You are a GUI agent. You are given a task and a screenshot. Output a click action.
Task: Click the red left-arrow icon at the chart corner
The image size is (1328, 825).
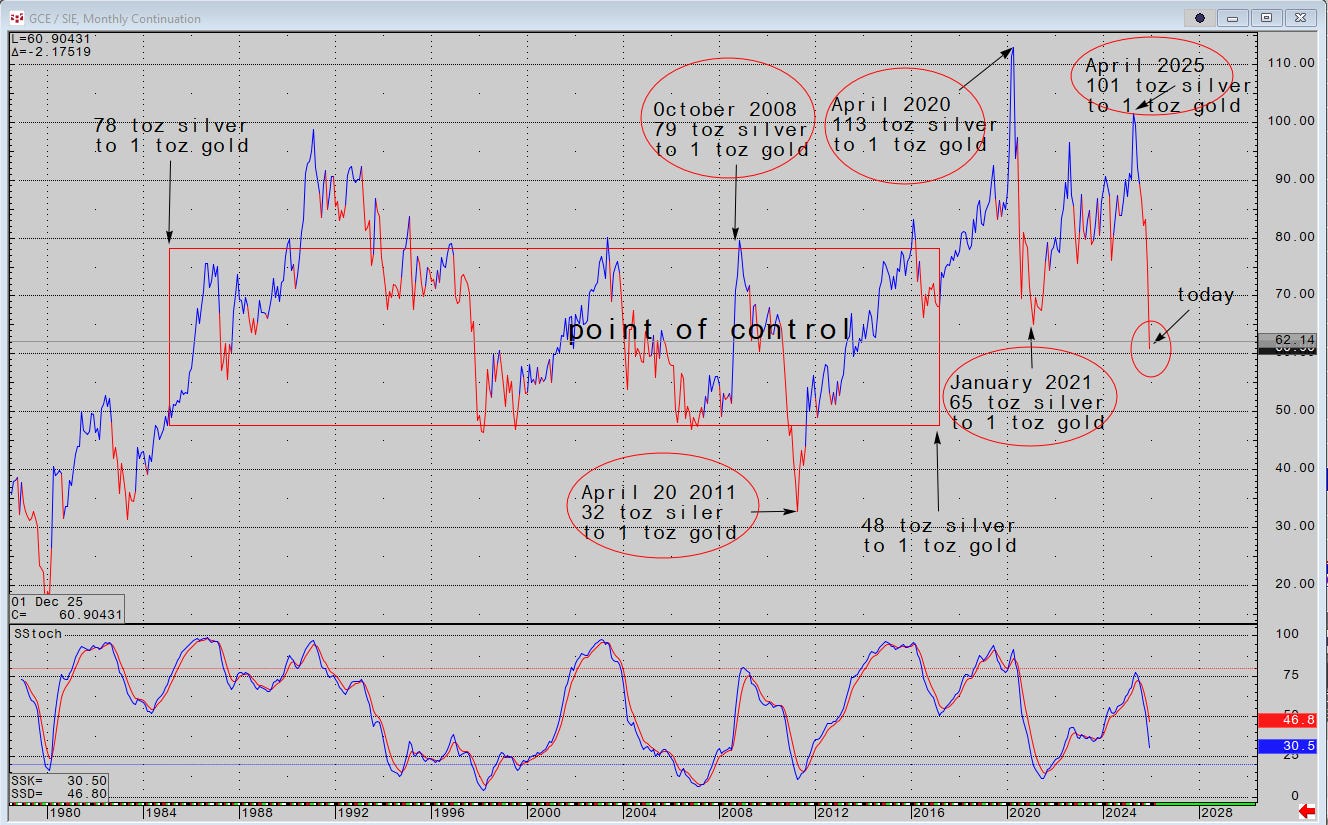(x=1305, y=809)
